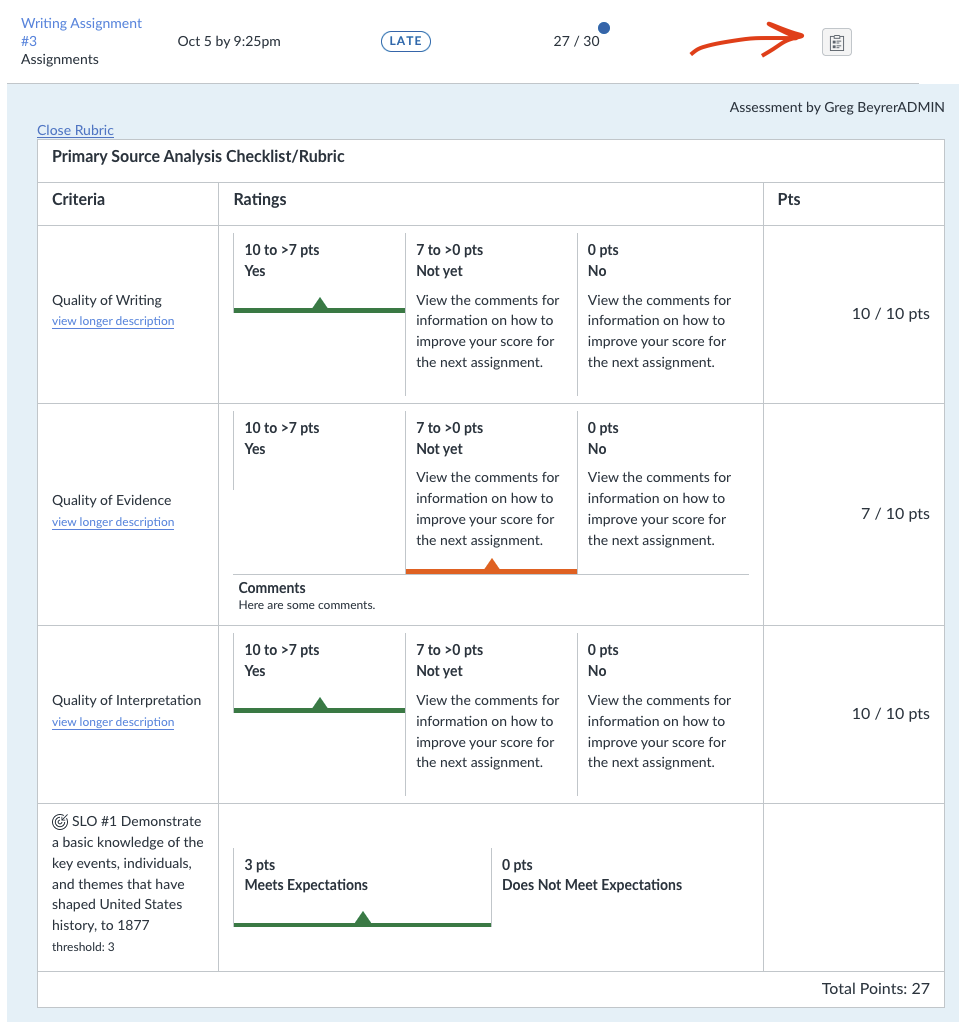This screenshot has width=967, height=1033.
Task: Click the '7 / 10 pts' score for Quality of Evidence
Action: pos(895,514)
